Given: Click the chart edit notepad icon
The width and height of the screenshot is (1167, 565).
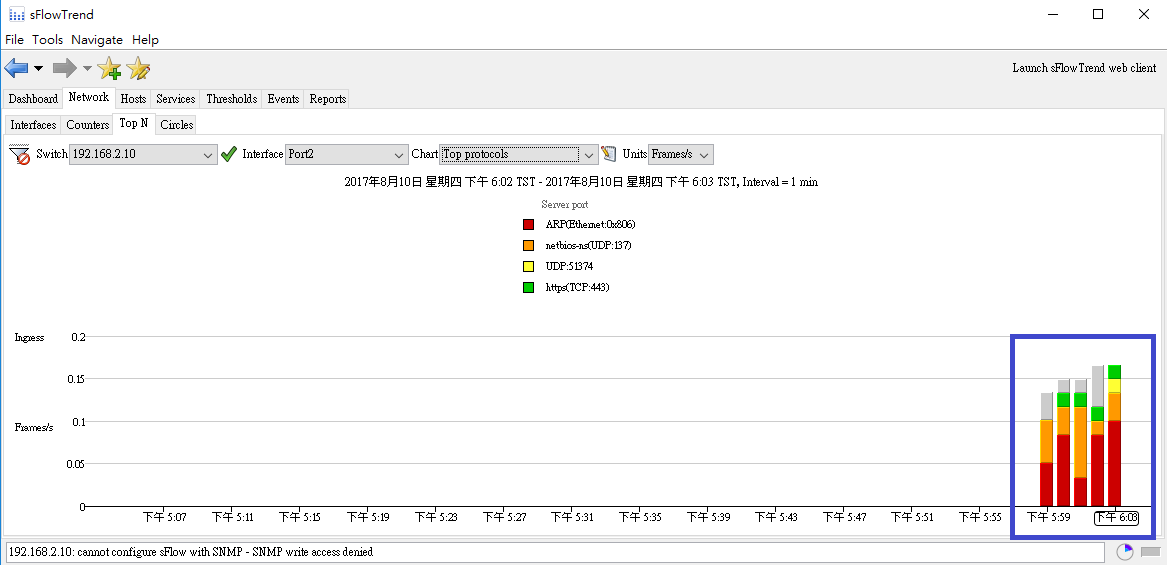Looking at the screenshot, I should point(610,154).
